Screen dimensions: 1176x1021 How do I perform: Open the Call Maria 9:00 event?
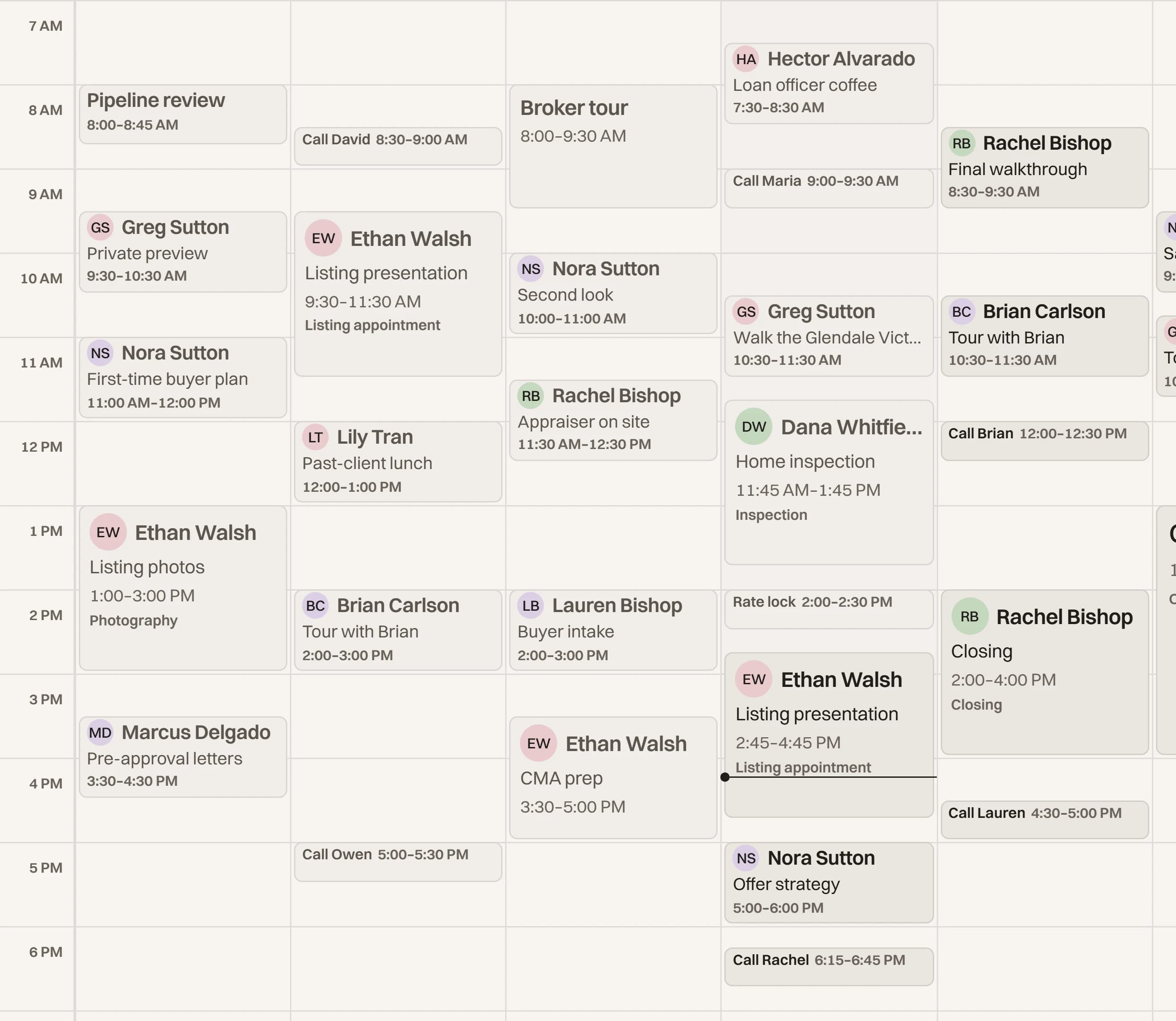[x=829, y=188]
